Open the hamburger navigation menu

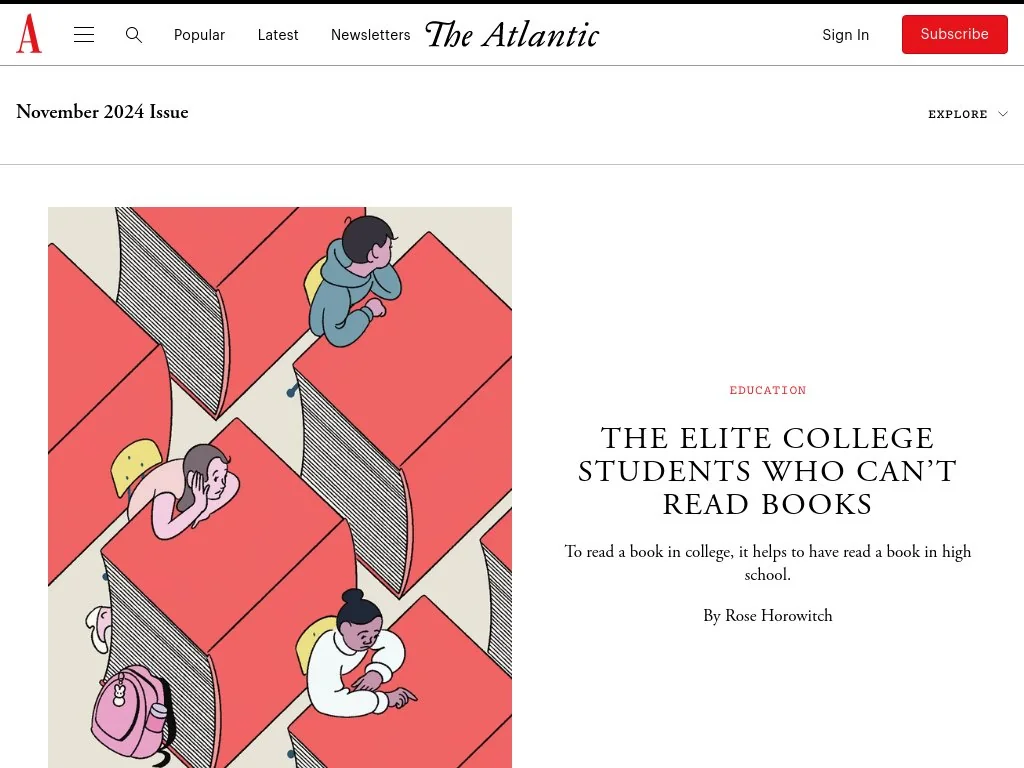84,35
